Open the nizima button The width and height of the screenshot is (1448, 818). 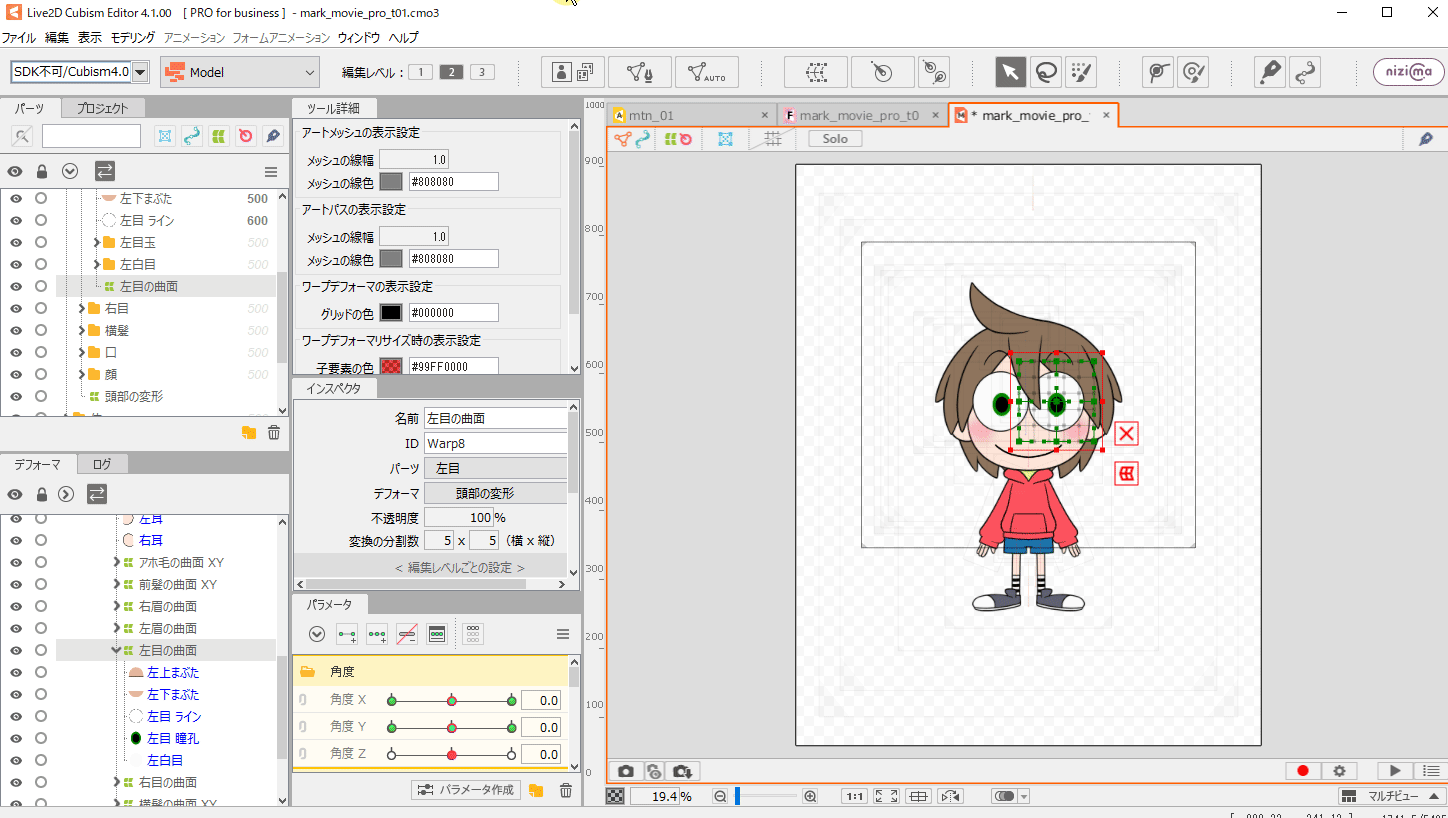tap(1407, 72)
